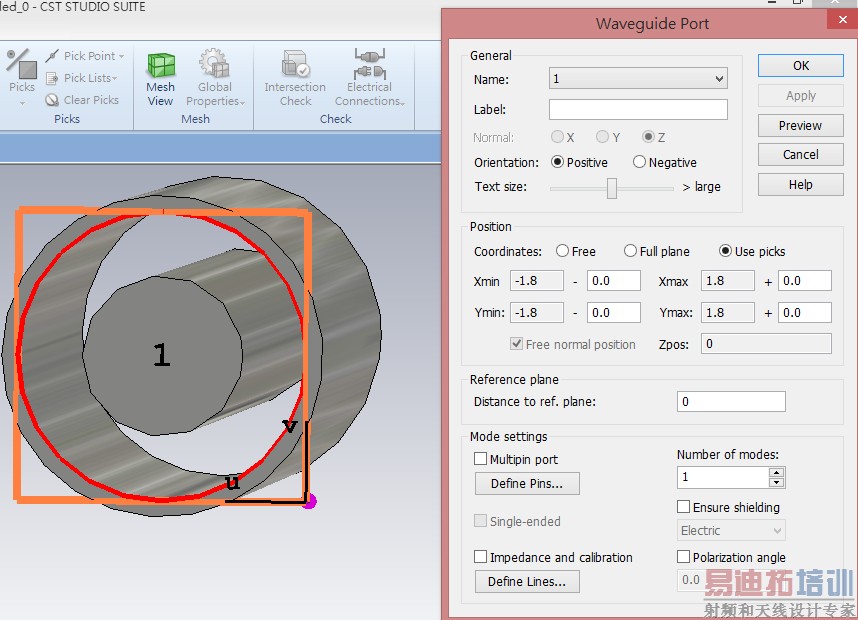Edit the Ymin offset field
858x620 pixels.
click(x=613, y=312)
